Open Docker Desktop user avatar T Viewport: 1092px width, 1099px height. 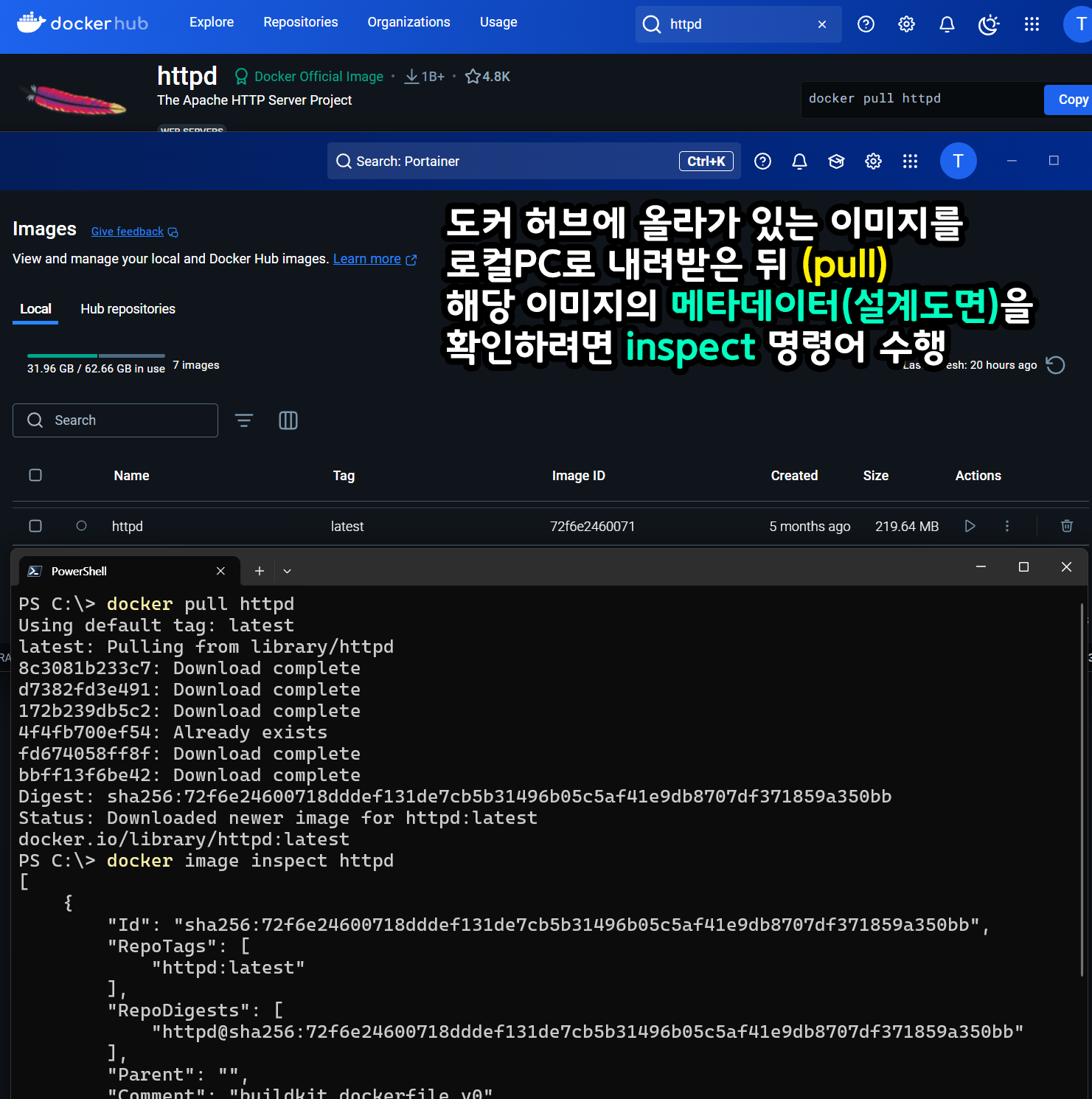click(959, 161)
